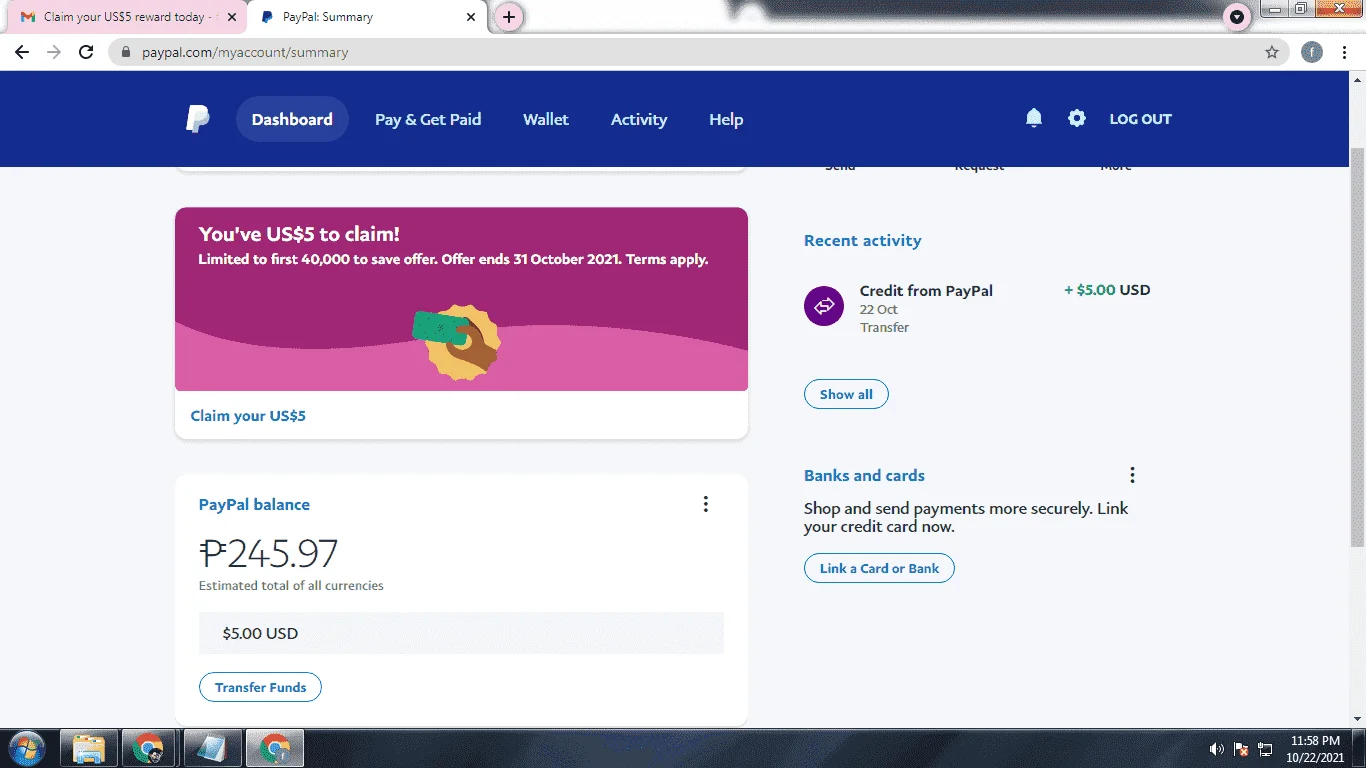This screenshot has height=768, width=1366.
Task: Click Action Center flag tray icon
Action: (1241, 749)
